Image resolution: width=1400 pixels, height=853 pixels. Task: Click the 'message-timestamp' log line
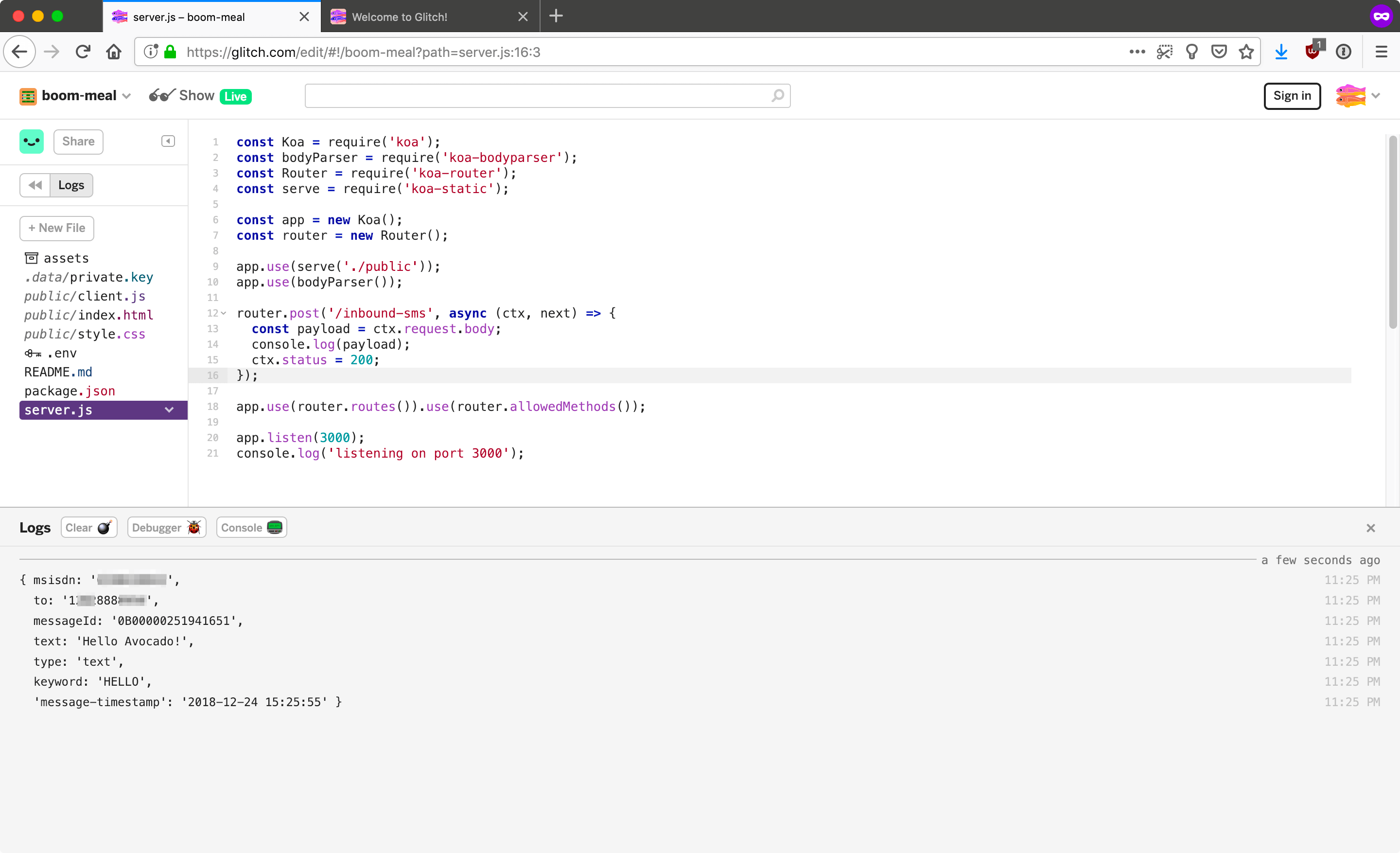[x=188, y=702]
